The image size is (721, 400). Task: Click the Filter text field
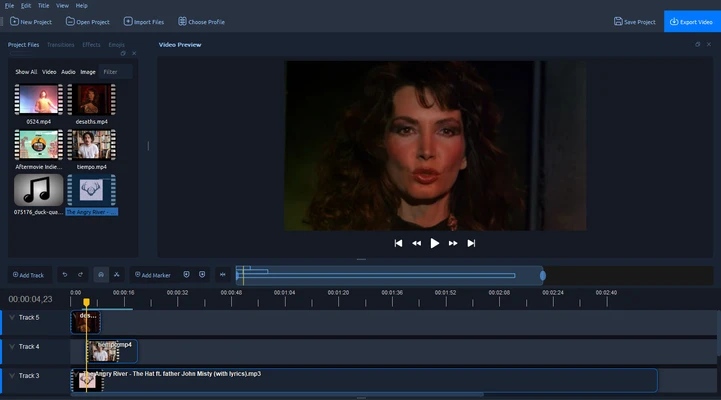point(116,72)
